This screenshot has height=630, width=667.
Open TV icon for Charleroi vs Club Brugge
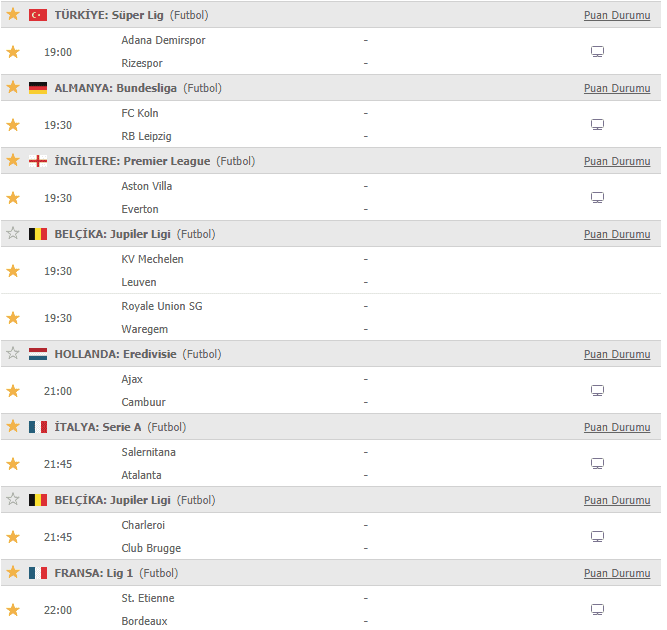[x=597, y=537]
